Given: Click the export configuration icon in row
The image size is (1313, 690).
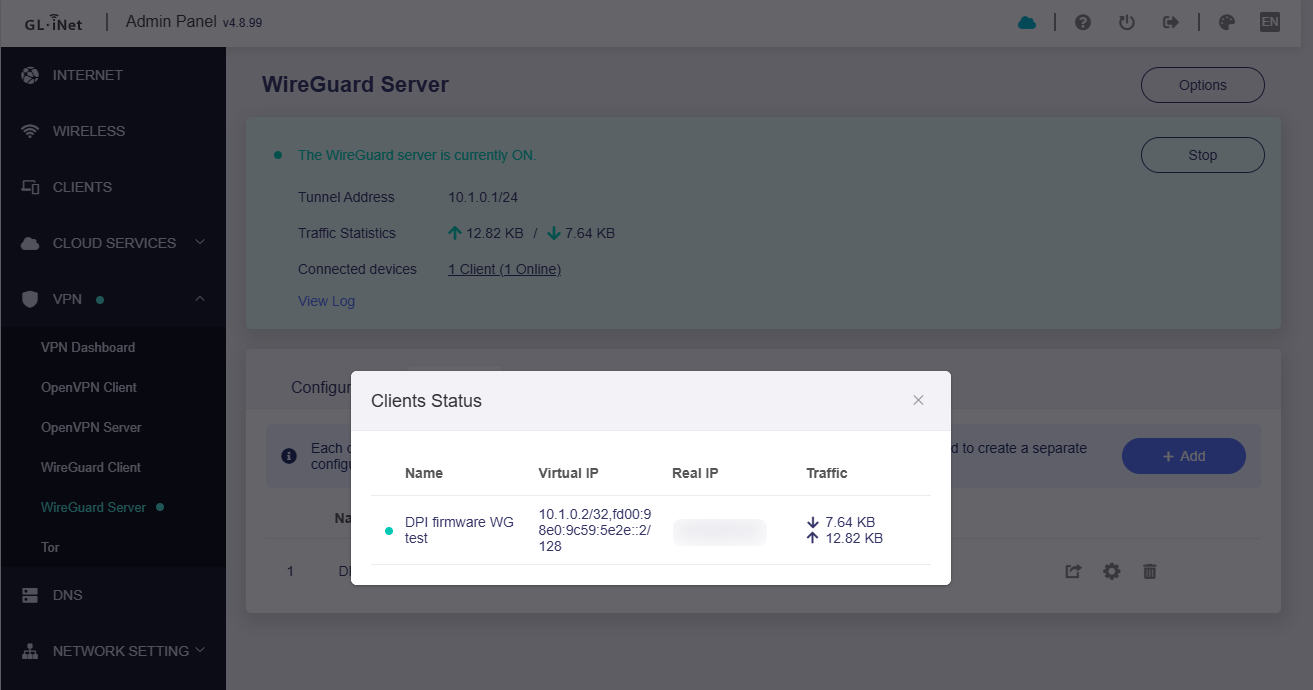Looking at the screenshot, I should [x=1073, y=571].
